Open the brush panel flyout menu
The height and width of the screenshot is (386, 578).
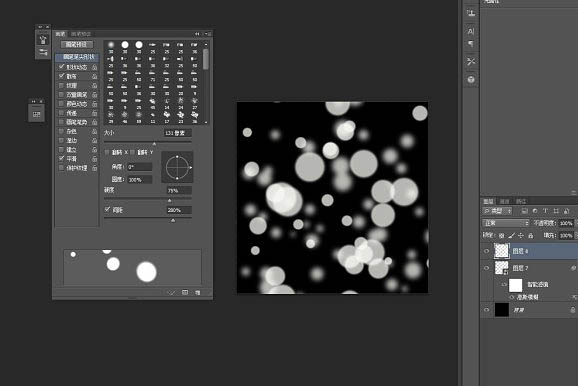tap(208, 34)
